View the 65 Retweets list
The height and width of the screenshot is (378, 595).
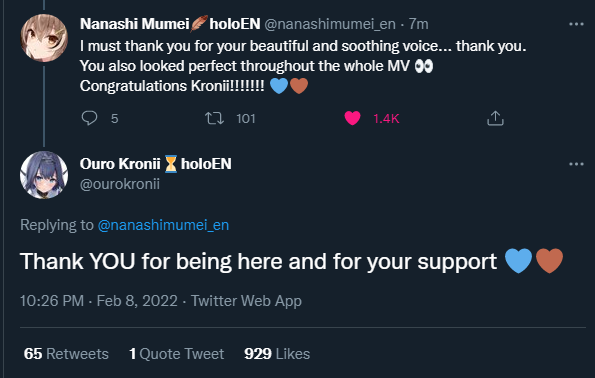(x=66, y=354)
